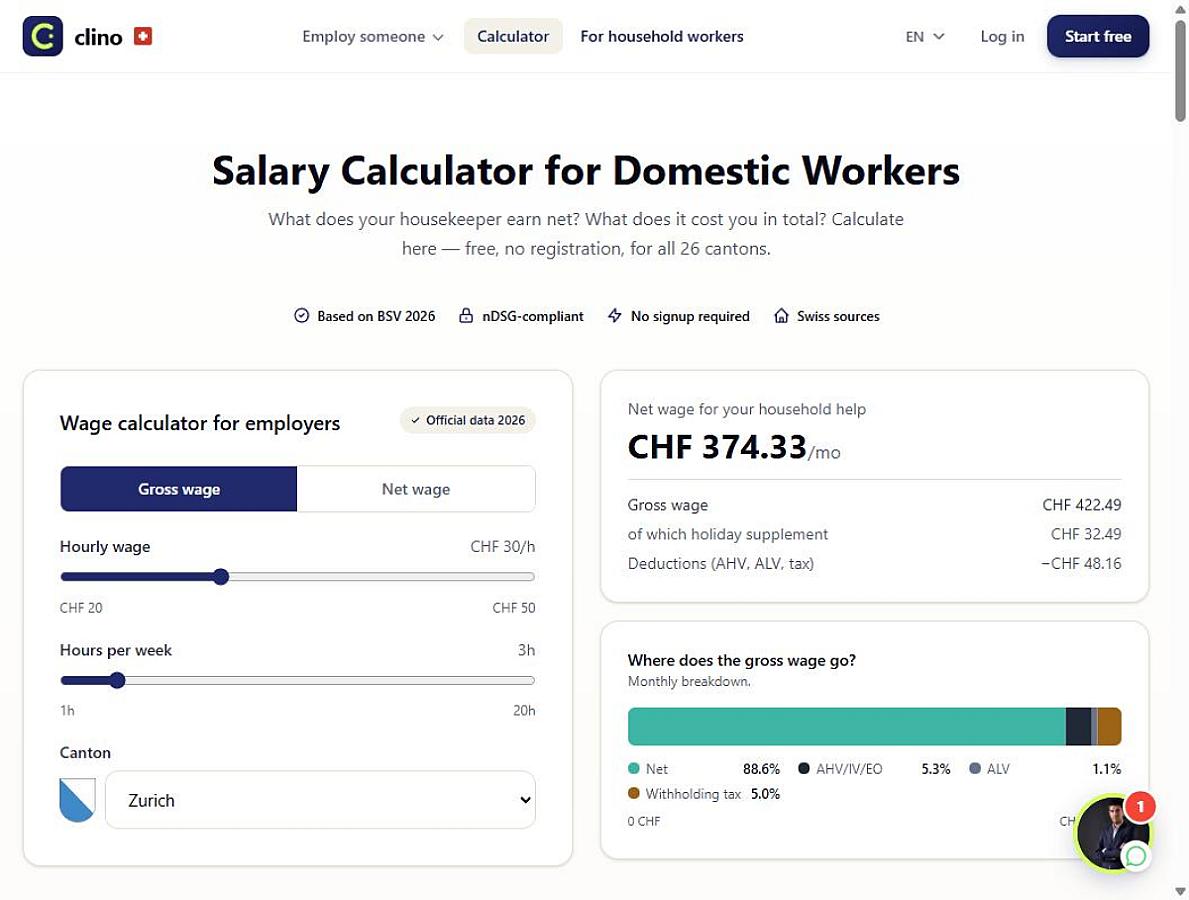Viewport: 1189px width, 900px height.
Task: Click the 88.6% Net percentage
Action: (x=761, y=769)
